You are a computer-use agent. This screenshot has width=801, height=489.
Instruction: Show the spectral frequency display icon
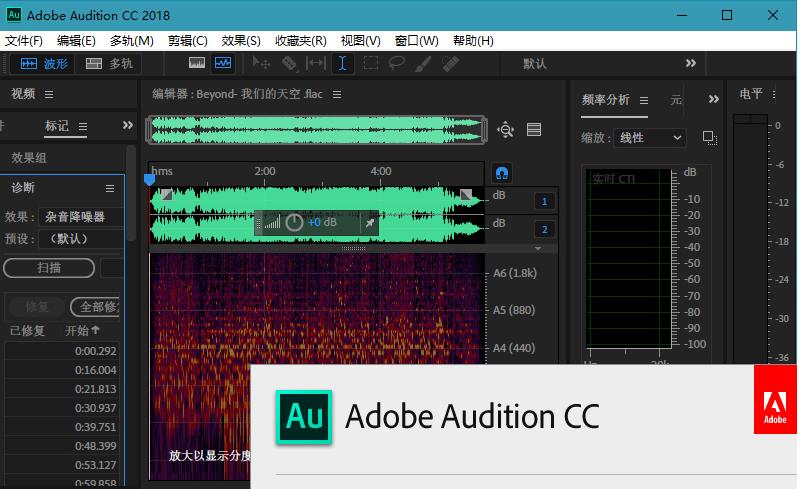197,63
